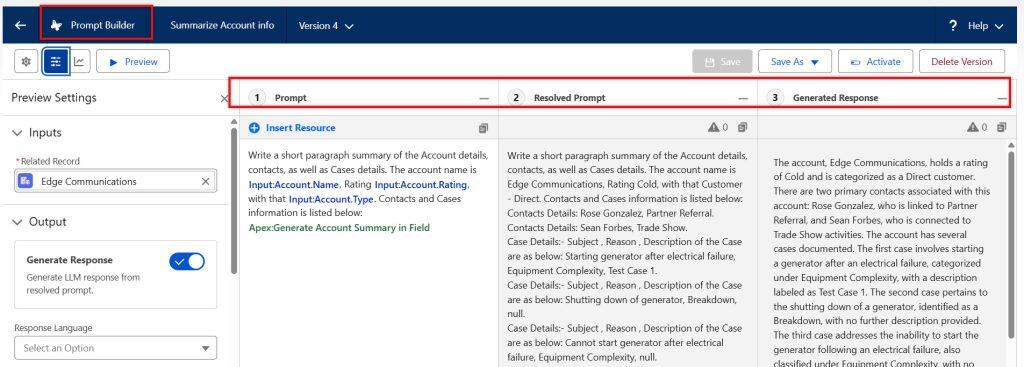This screenshot has height=367, width=1024.
Task: Copy the Prompt panel contents
Action: 483,128
